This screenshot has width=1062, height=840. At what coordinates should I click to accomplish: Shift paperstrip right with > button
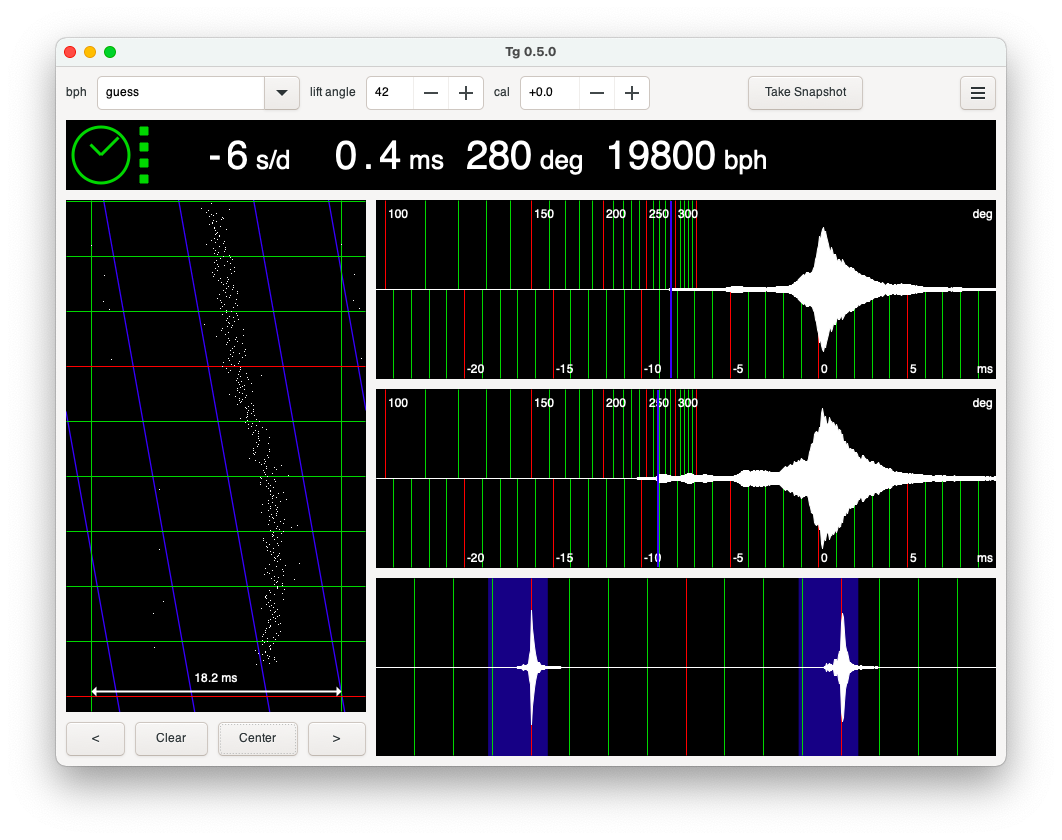coord(336,738)
